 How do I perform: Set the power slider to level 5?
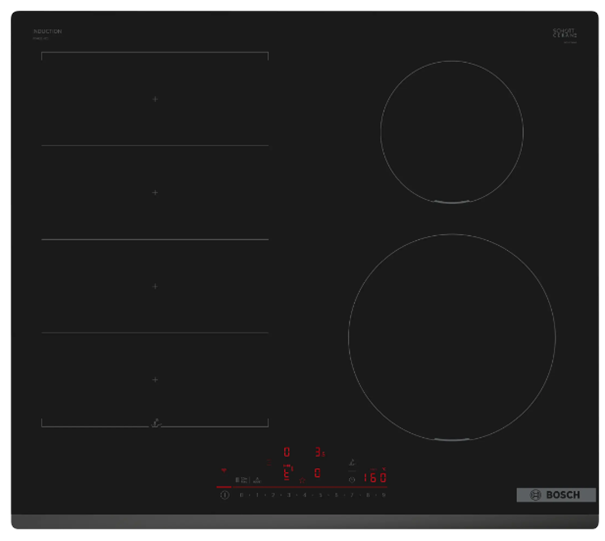(320, 494)
